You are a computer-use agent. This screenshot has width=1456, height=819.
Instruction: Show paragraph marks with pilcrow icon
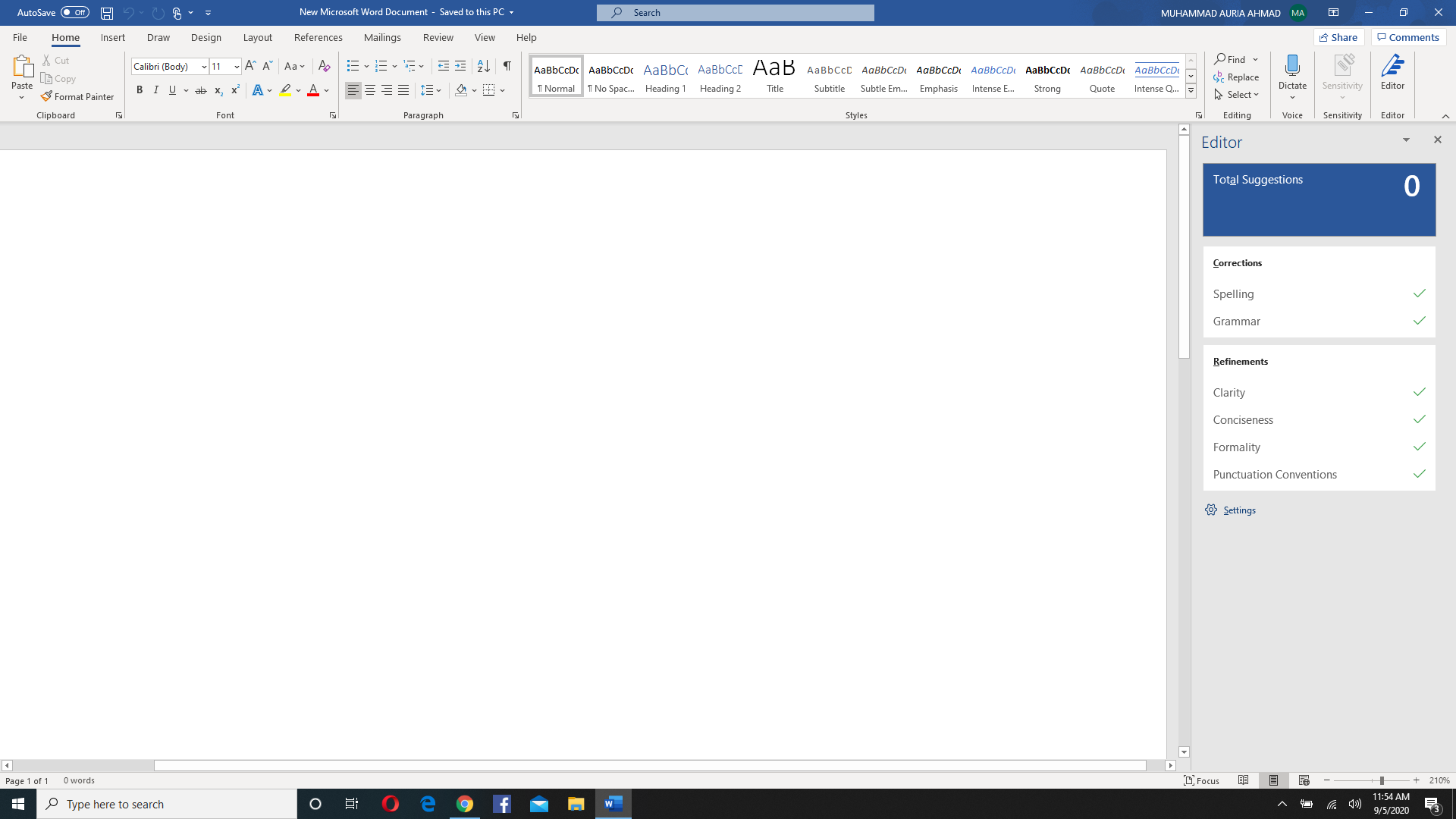pos(507,66)
